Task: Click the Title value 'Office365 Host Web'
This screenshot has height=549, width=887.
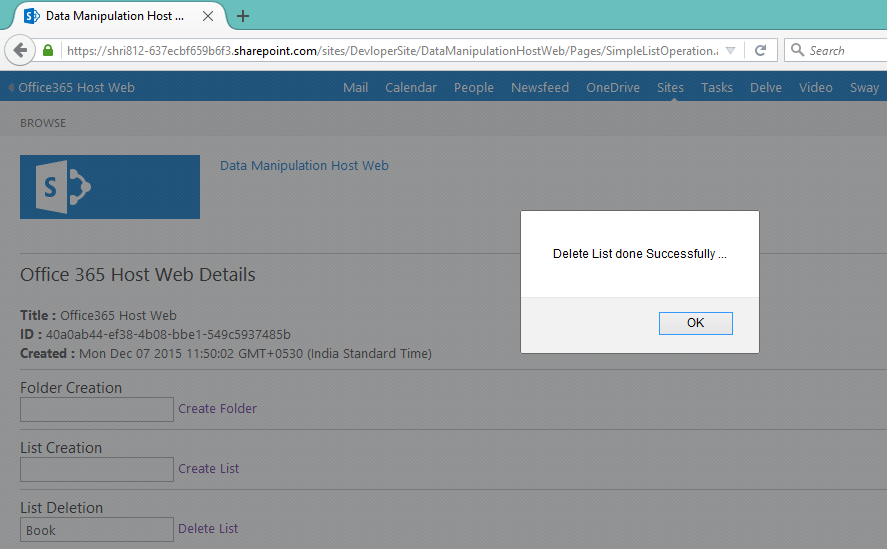Action: pos(118,315)
